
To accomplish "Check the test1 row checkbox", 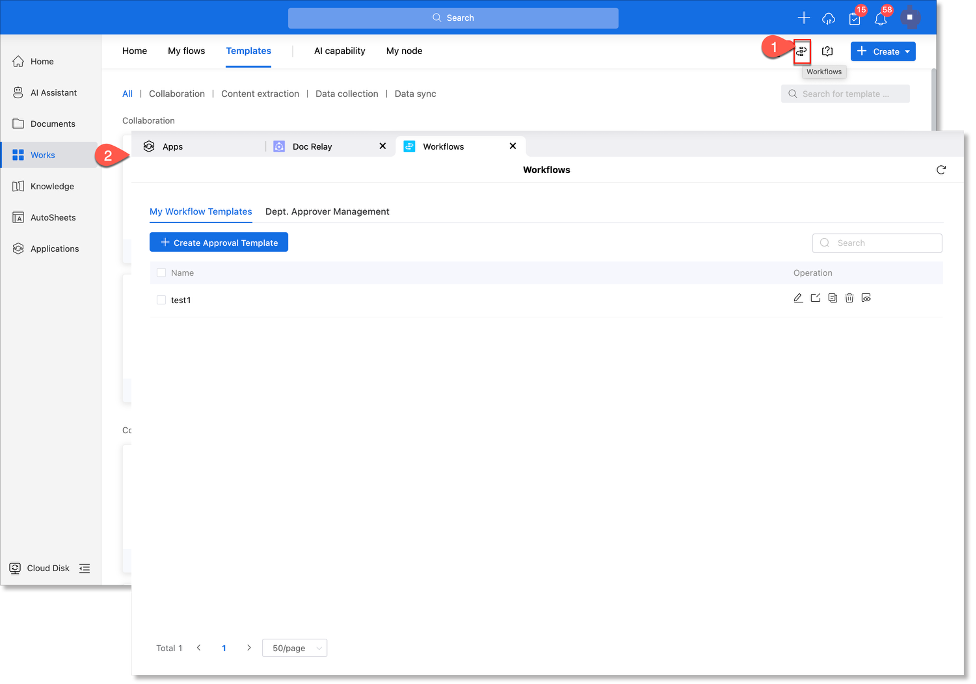I will (x=161, y=300).
